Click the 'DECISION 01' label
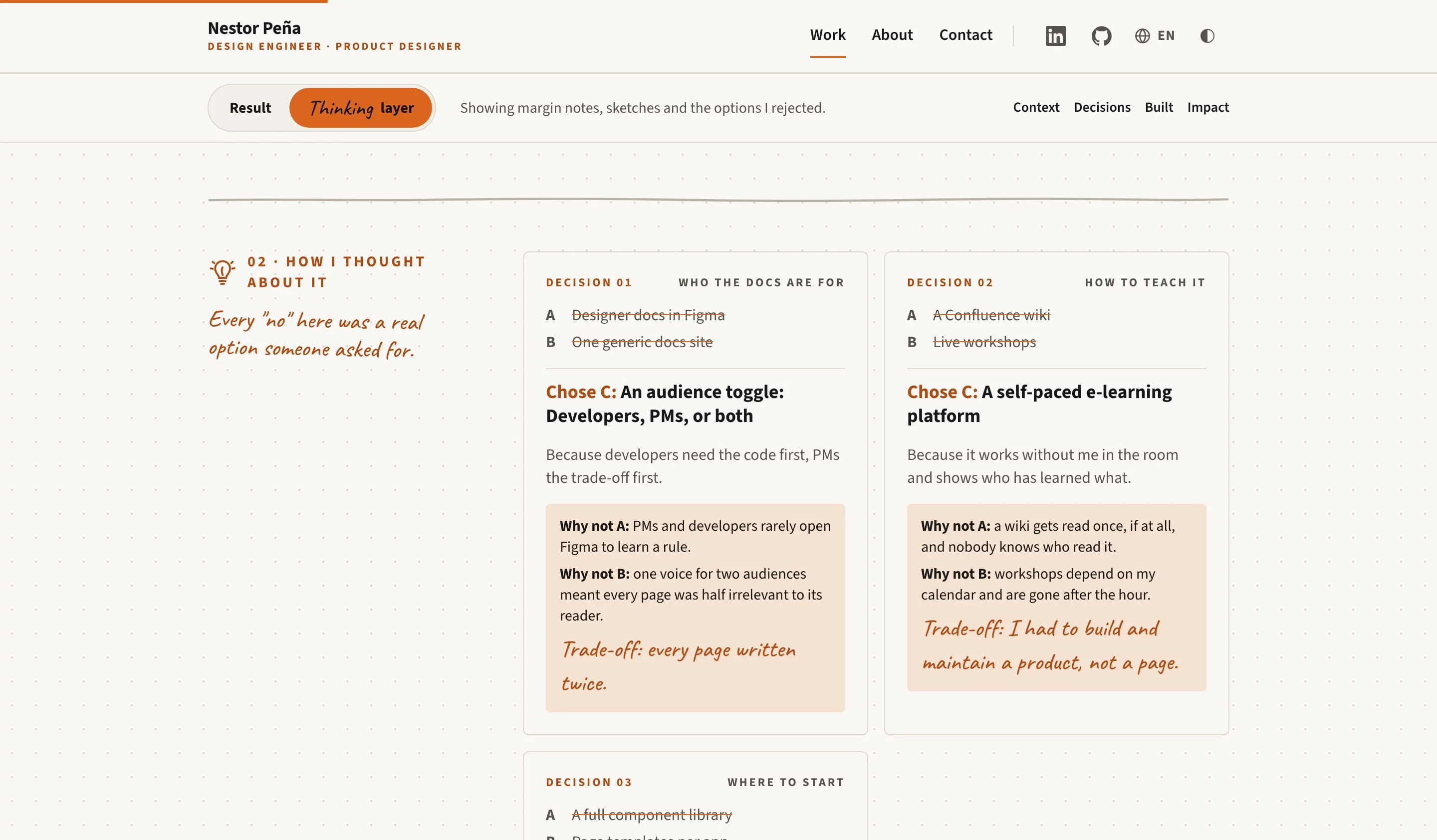 588,283
